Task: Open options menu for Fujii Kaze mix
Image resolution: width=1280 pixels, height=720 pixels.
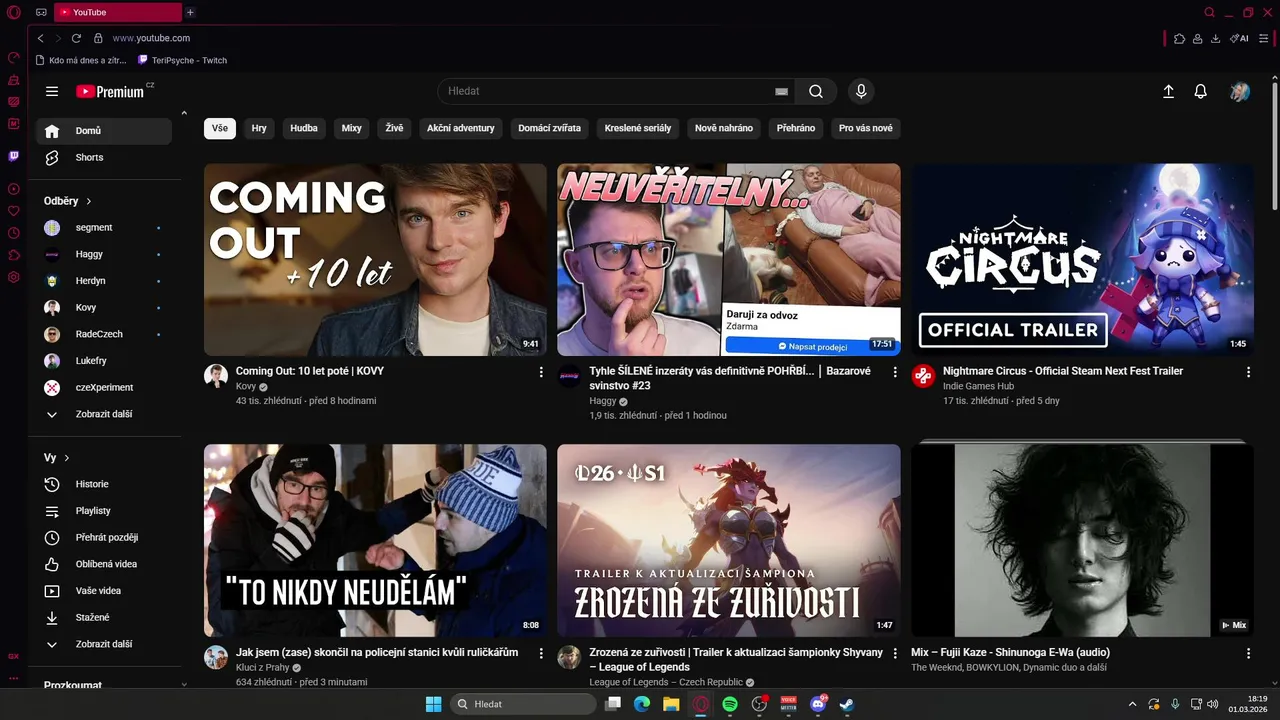Action: 1248,653
